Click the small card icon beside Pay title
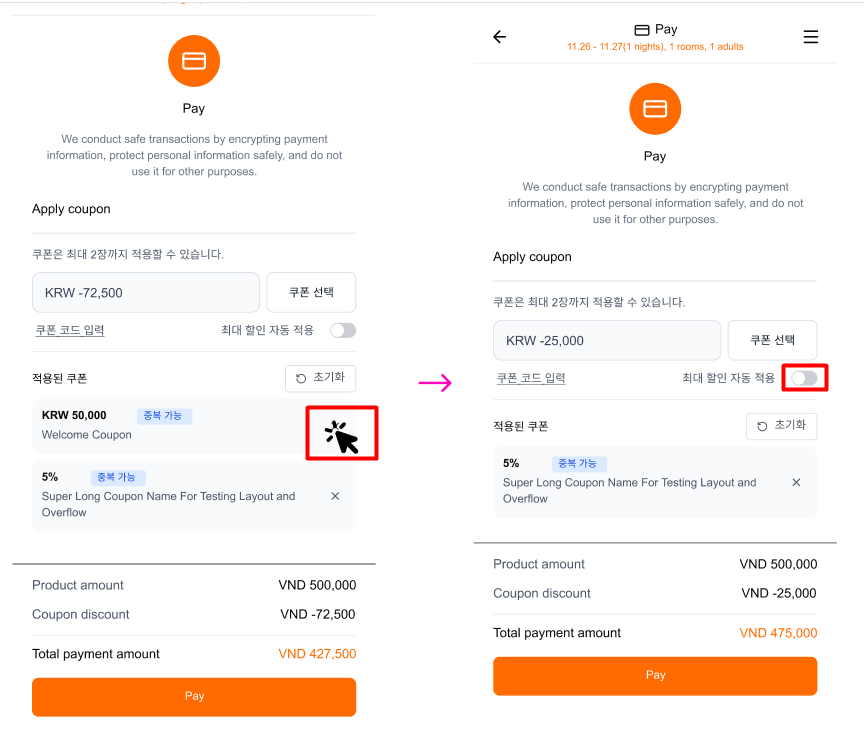 point(642,30)
